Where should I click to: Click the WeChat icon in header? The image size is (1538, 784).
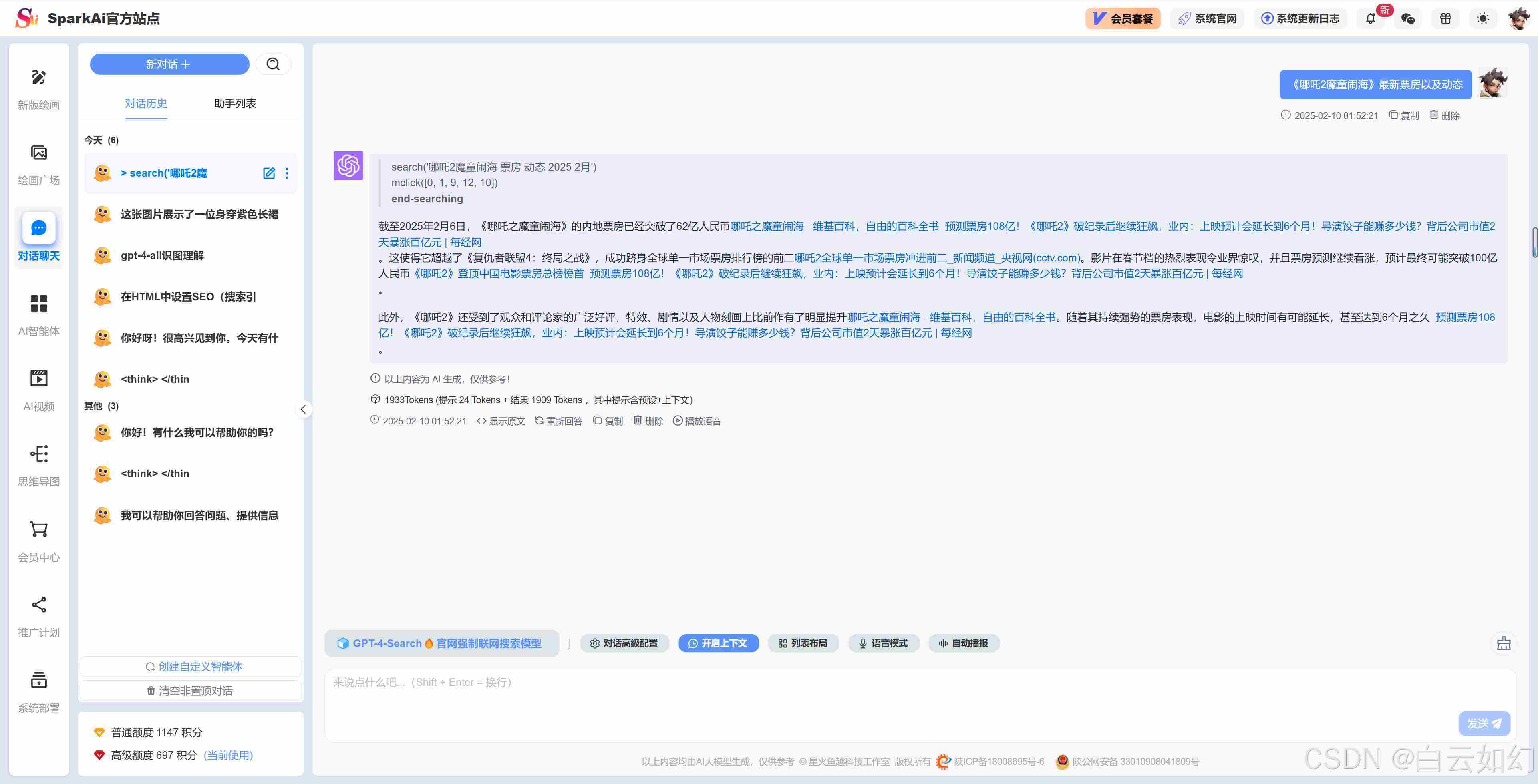tap(1408, 18)
